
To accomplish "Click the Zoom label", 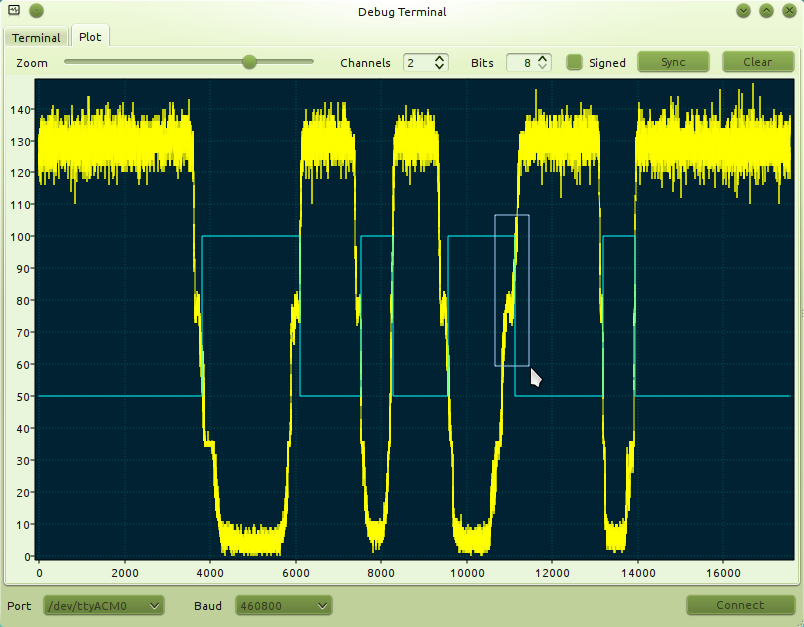I will click(32, 63).
